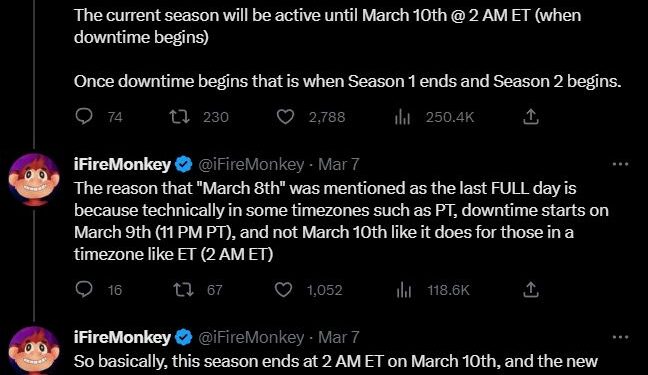Screen dimensions: 648x375
Task: Open @iFireMonkey handle on the bottom tweet
Action: click(x=251, y=337)
